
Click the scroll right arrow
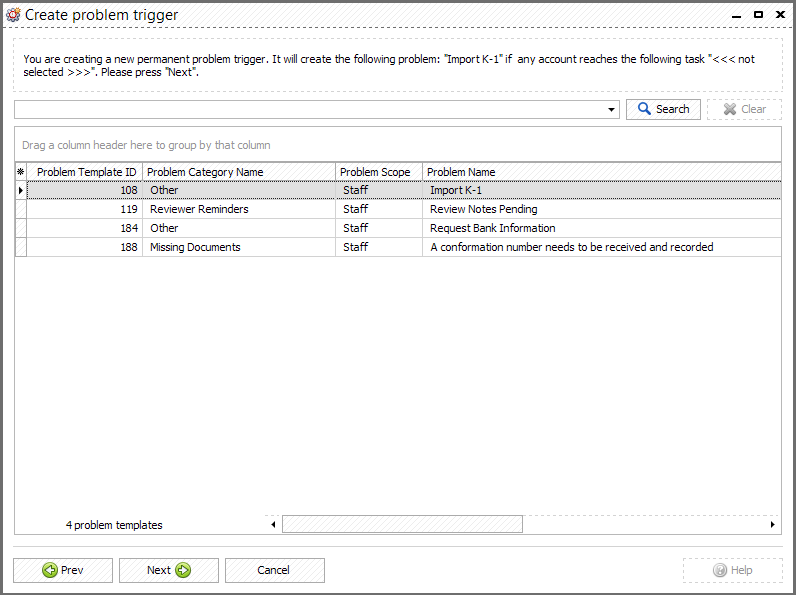[772, 524]
